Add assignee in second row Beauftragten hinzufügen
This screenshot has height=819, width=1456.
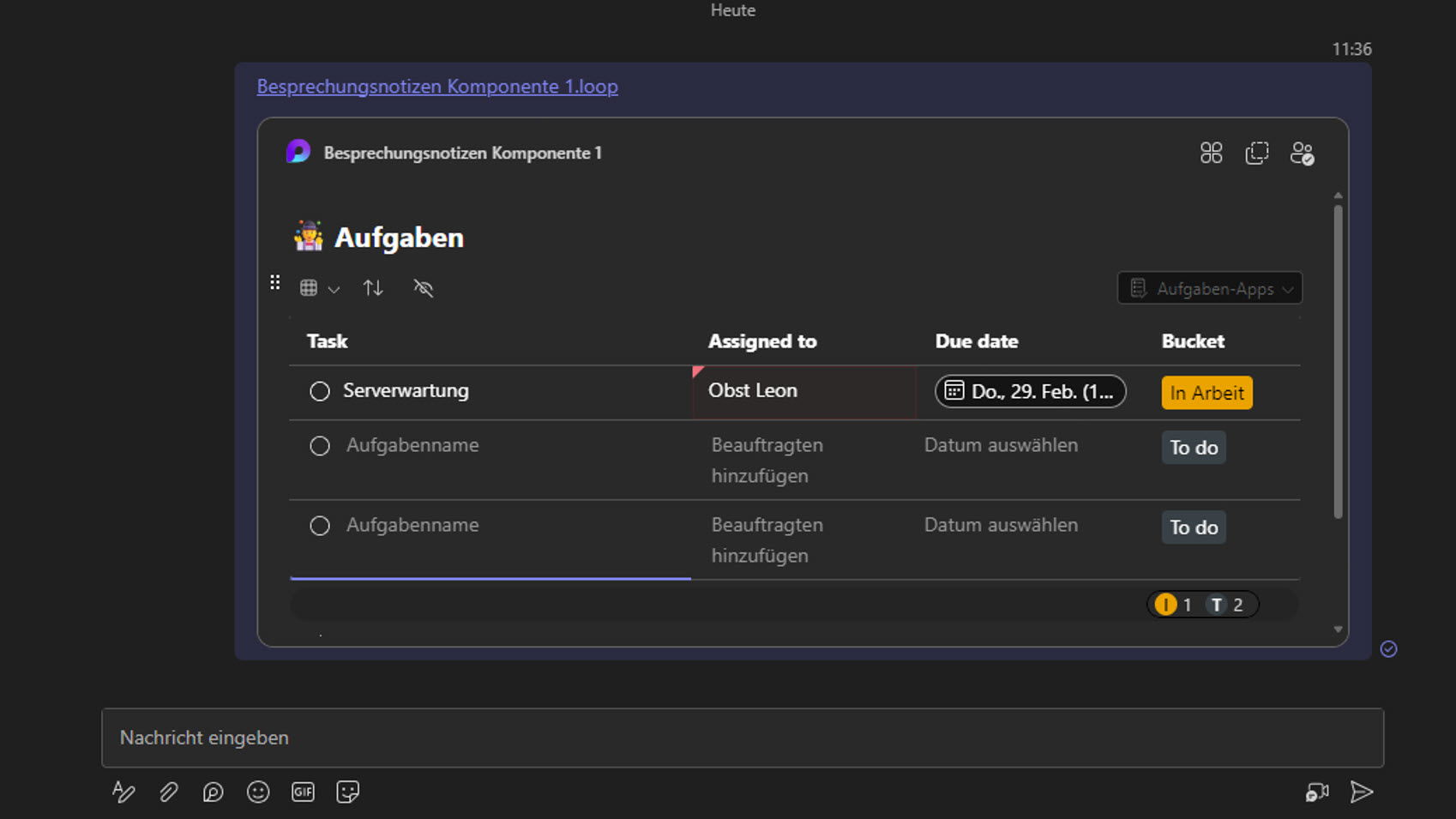tap(767, 461)
